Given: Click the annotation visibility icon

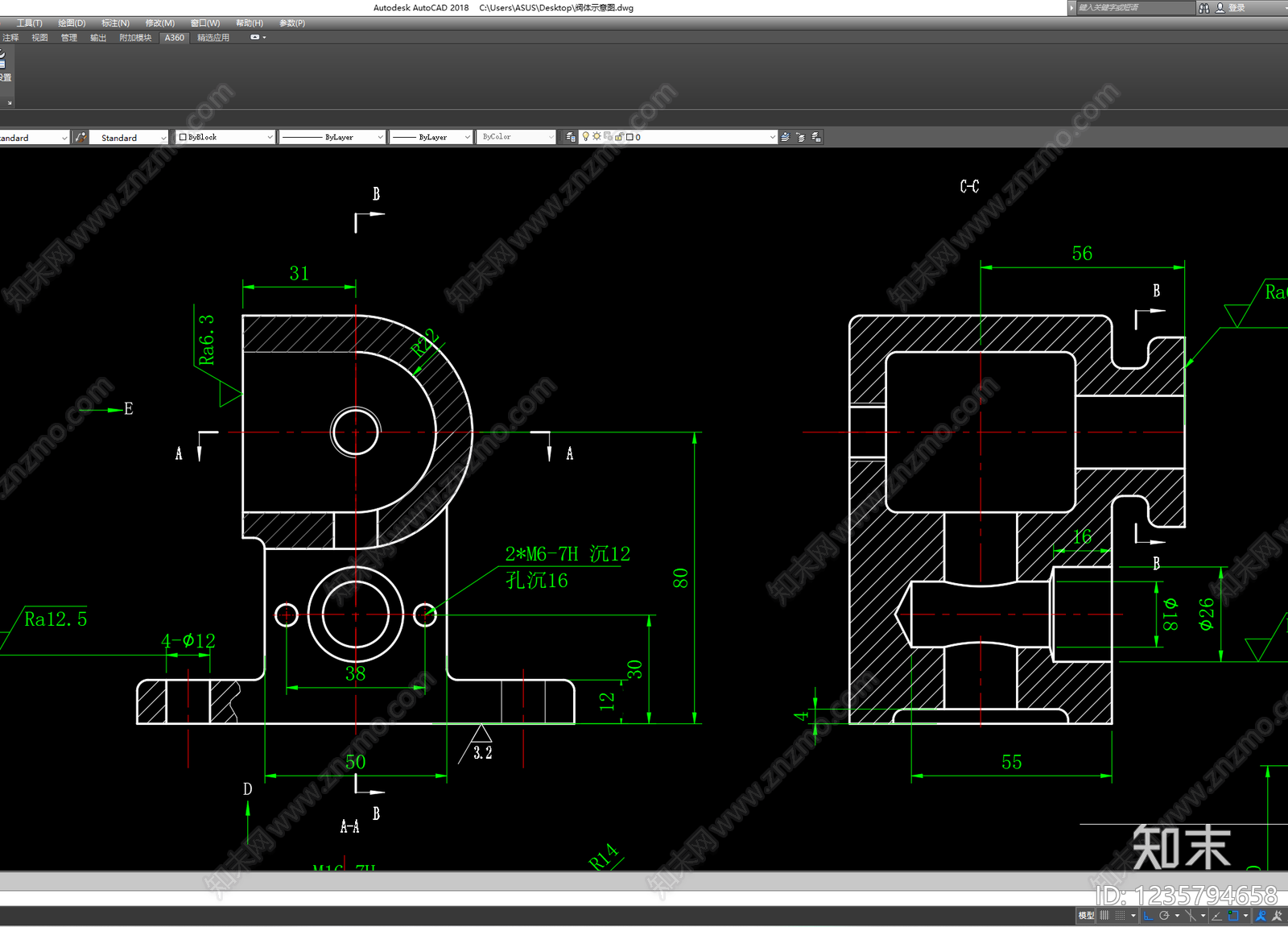Looking at the screenshot, I should (1261, 916).
